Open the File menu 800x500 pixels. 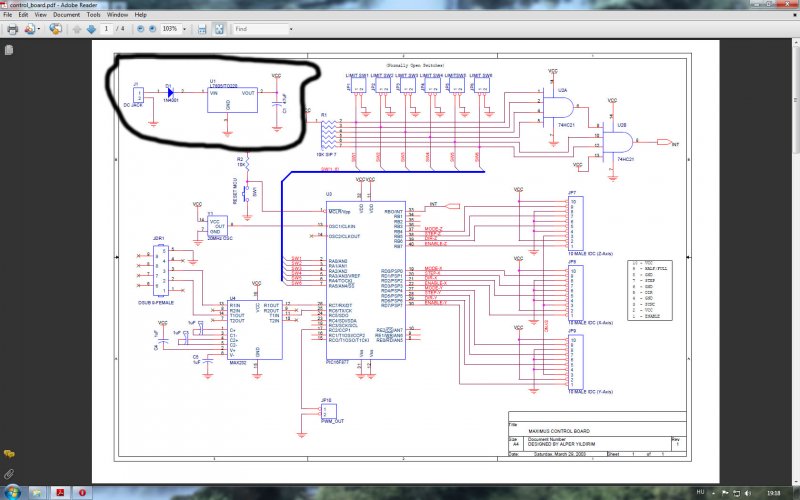click(x=8, y=15)
